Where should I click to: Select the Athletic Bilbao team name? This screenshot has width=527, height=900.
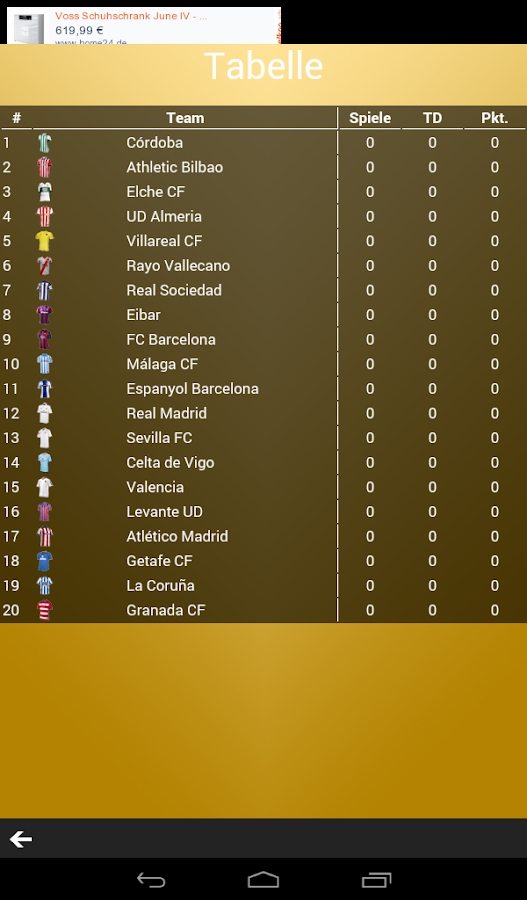click(175, 167)
